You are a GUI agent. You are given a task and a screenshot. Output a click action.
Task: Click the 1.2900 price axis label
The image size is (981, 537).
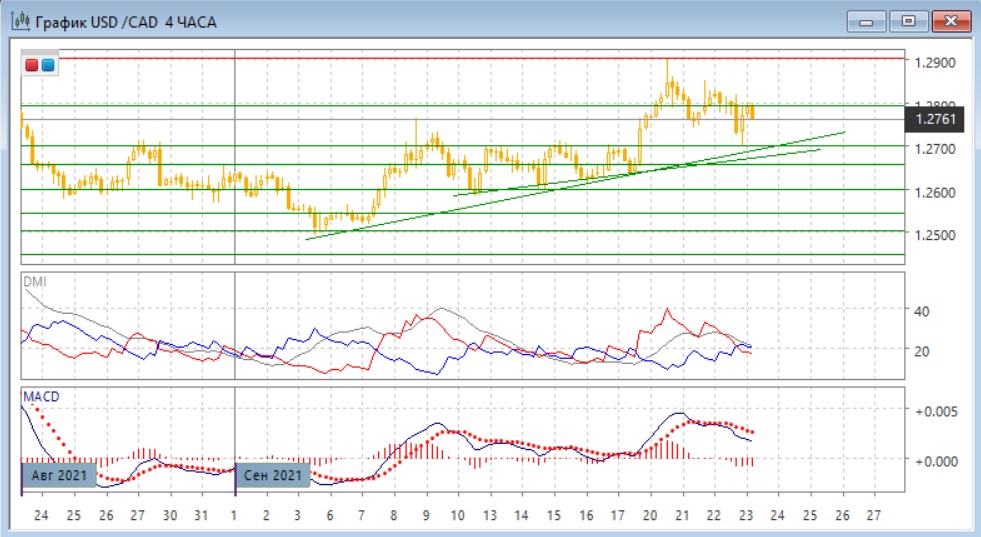pyautogui.click(x=934, y=63)
